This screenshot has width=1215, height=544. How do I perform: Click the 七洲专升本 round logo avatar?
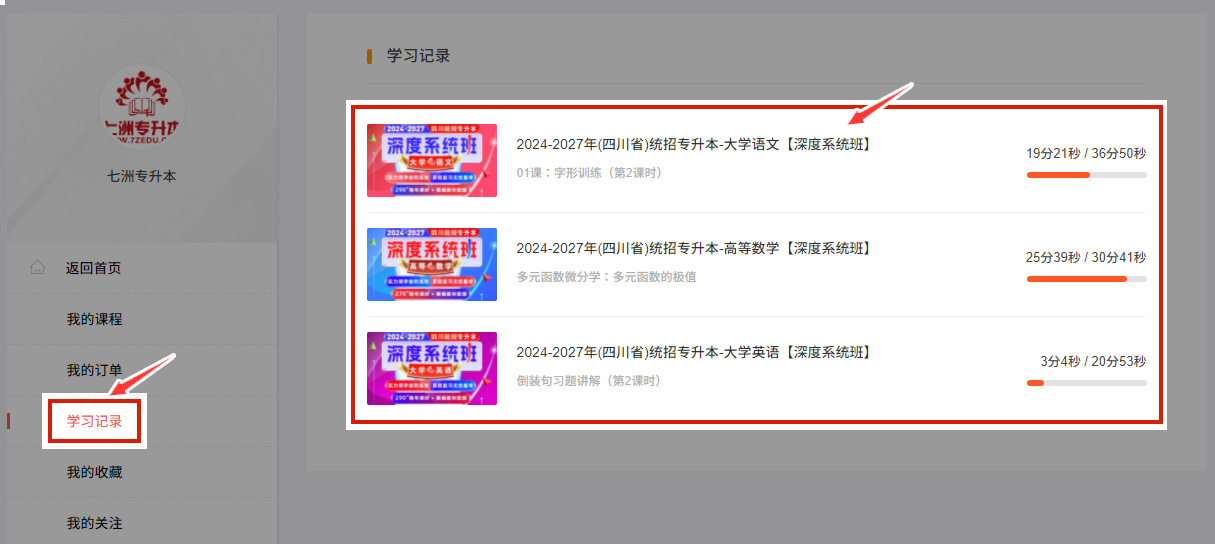pos(142,107)
